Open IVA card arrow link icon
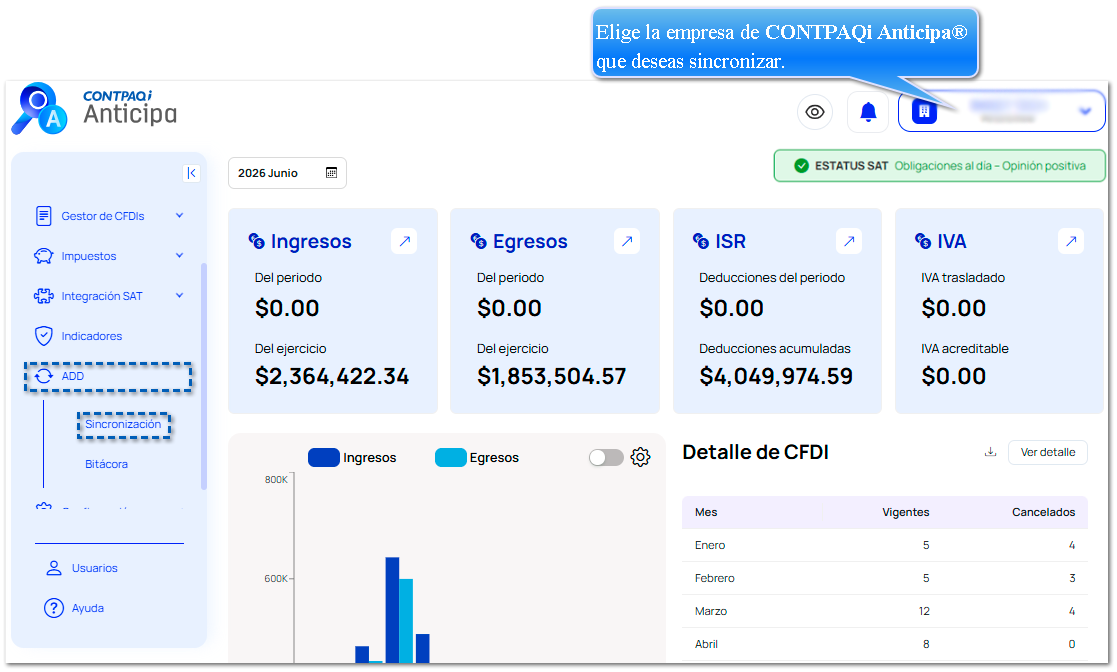The height and width of the screenshot is (672, 1117). (x=1071, y=241)
